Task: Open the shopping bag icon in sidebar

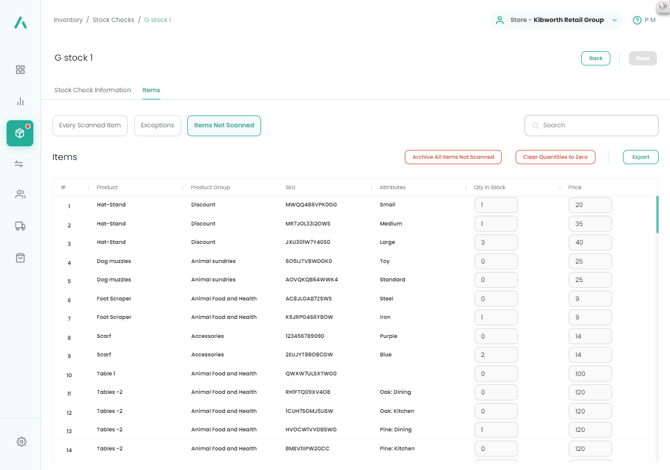Action: click(x=20, y=258)
